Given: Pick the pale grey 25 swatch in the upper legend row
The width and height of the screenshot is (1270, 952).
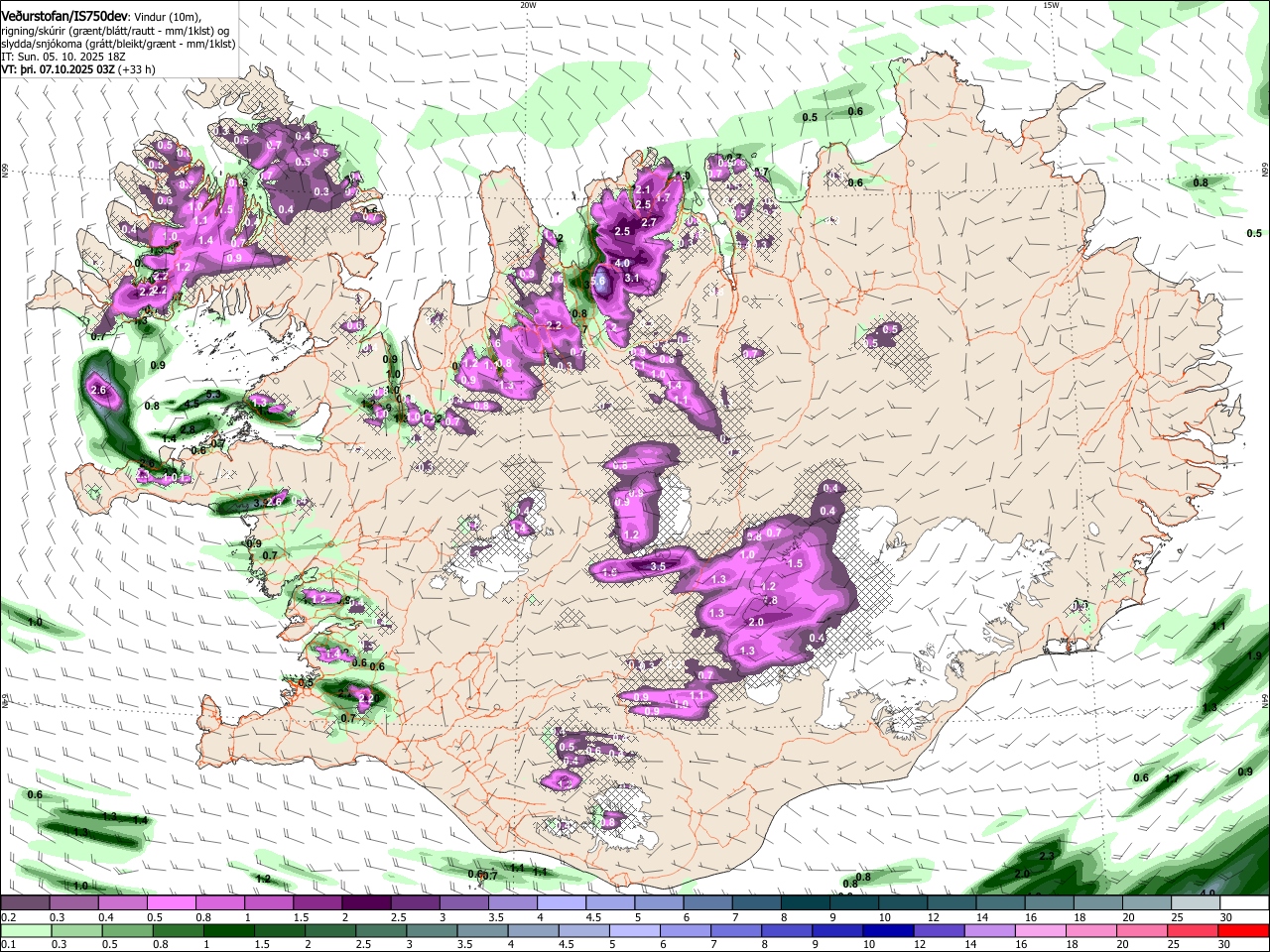Looking at the screenshot, I should (x=1194, y=903).
